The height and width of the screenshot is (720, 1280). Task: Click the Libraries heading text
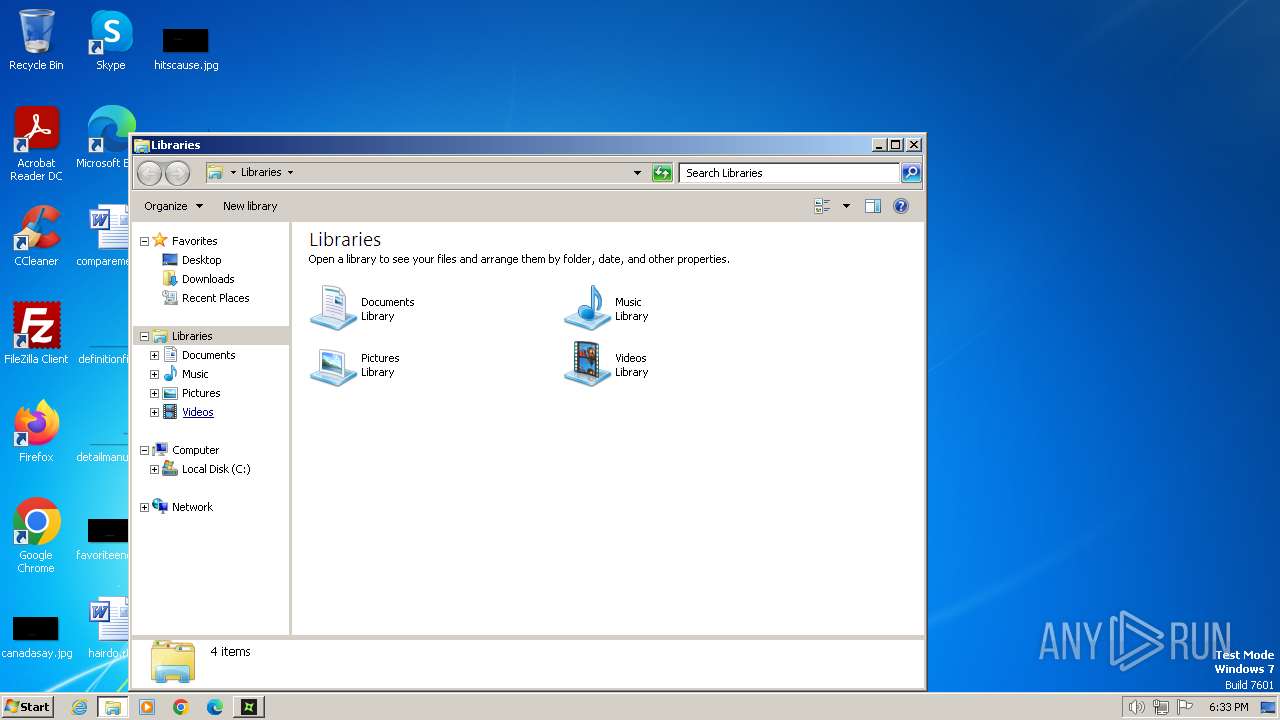click(x=345, y=240)
